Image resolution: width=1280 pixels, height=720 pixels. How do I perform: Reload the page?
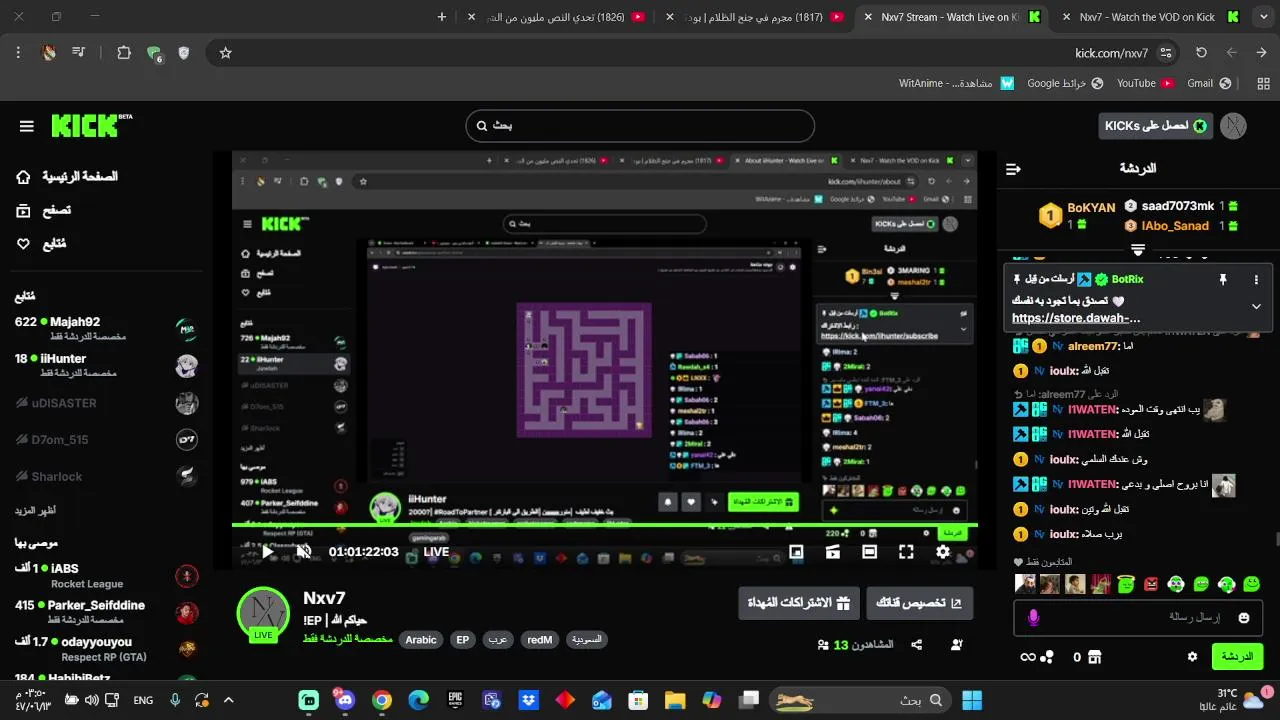click(1201, 53)
